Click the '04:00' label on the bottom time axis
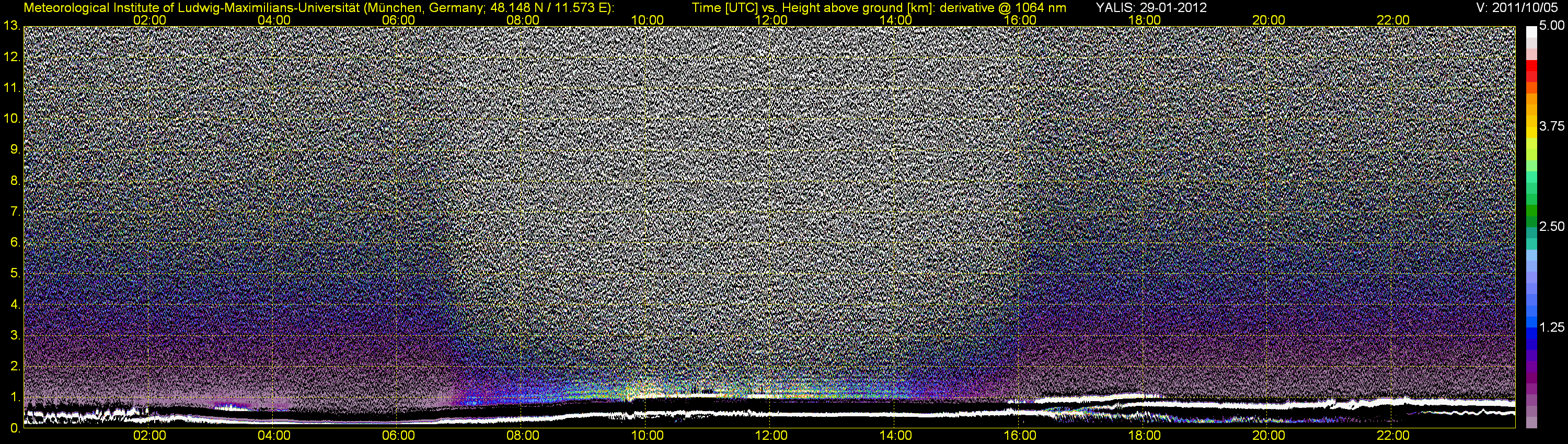Image resolution: width=1568 pixels, height=444 pixels. (274, 436)
